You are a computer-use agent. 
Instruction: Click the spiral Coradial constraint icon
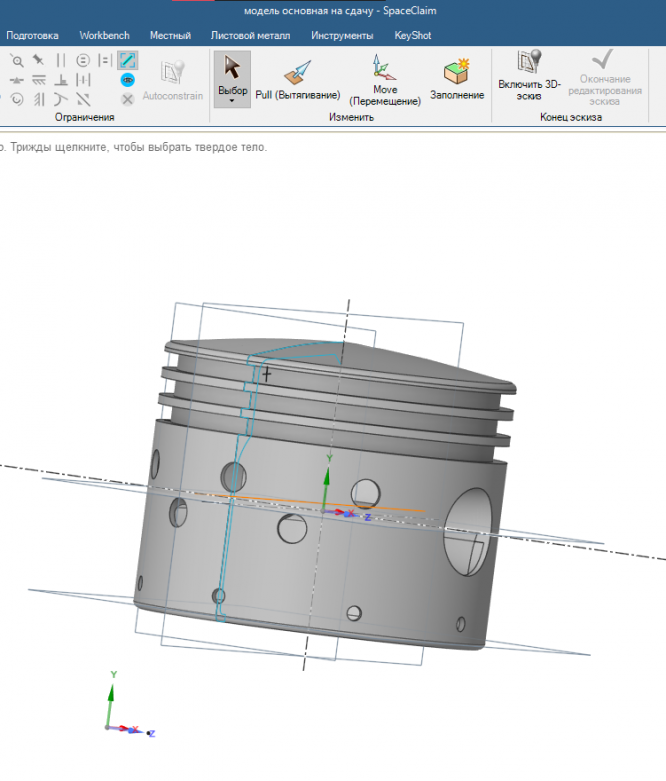pos(17,99)
